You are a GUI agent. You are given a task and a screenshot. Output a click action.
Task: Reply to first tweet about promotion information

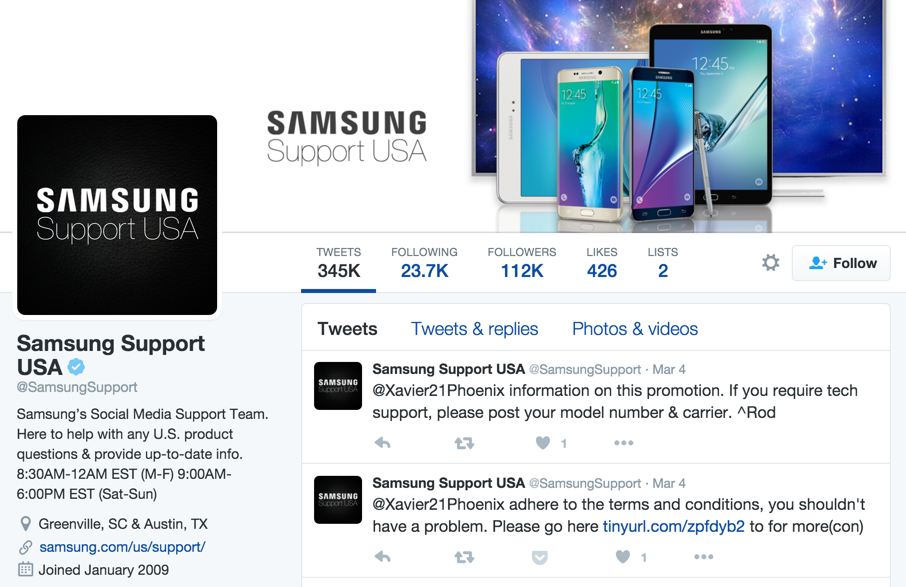(x=383, y=443)
